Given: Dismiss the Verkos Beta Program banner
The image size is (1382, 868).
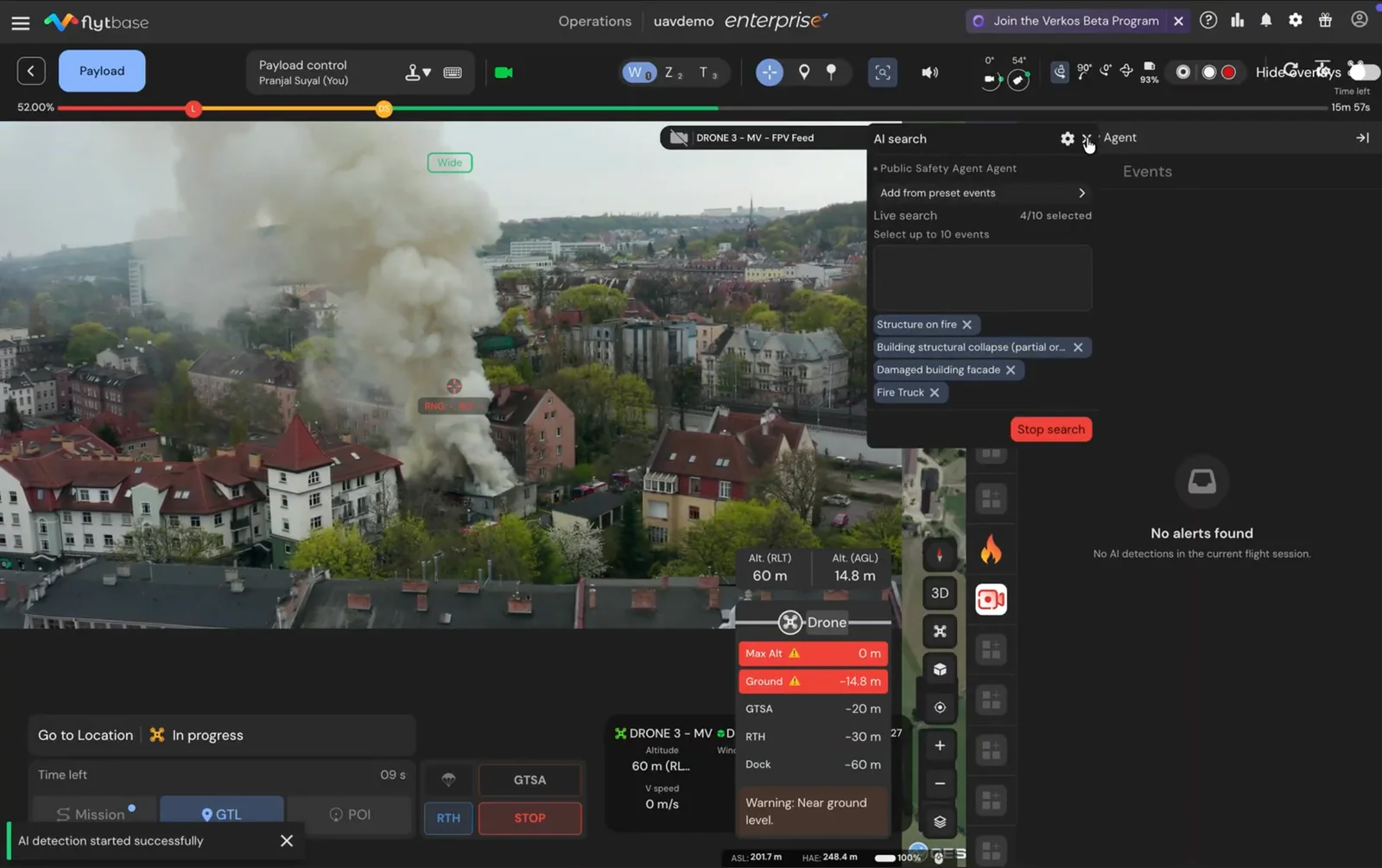Looking at the screenshot, I should pyautogui.click(x=1178, y=21).
